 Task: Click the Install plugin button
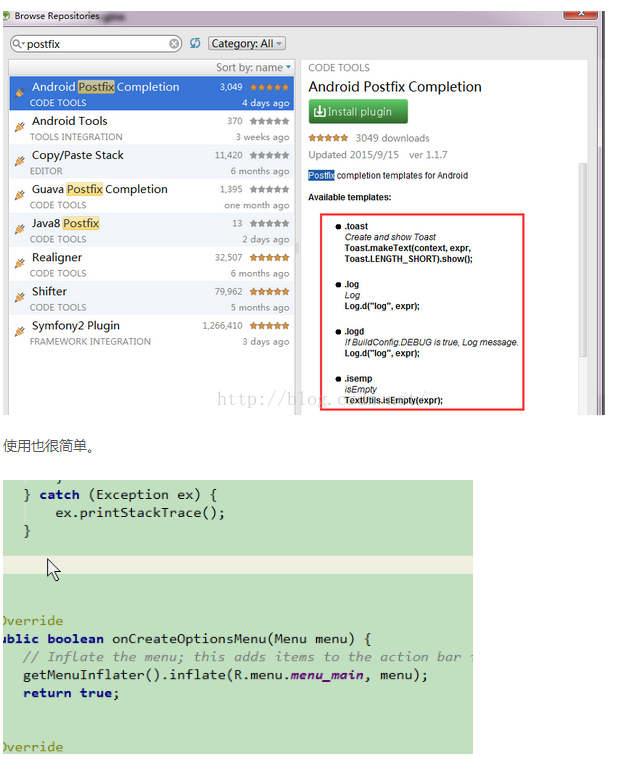coord(358,111)
